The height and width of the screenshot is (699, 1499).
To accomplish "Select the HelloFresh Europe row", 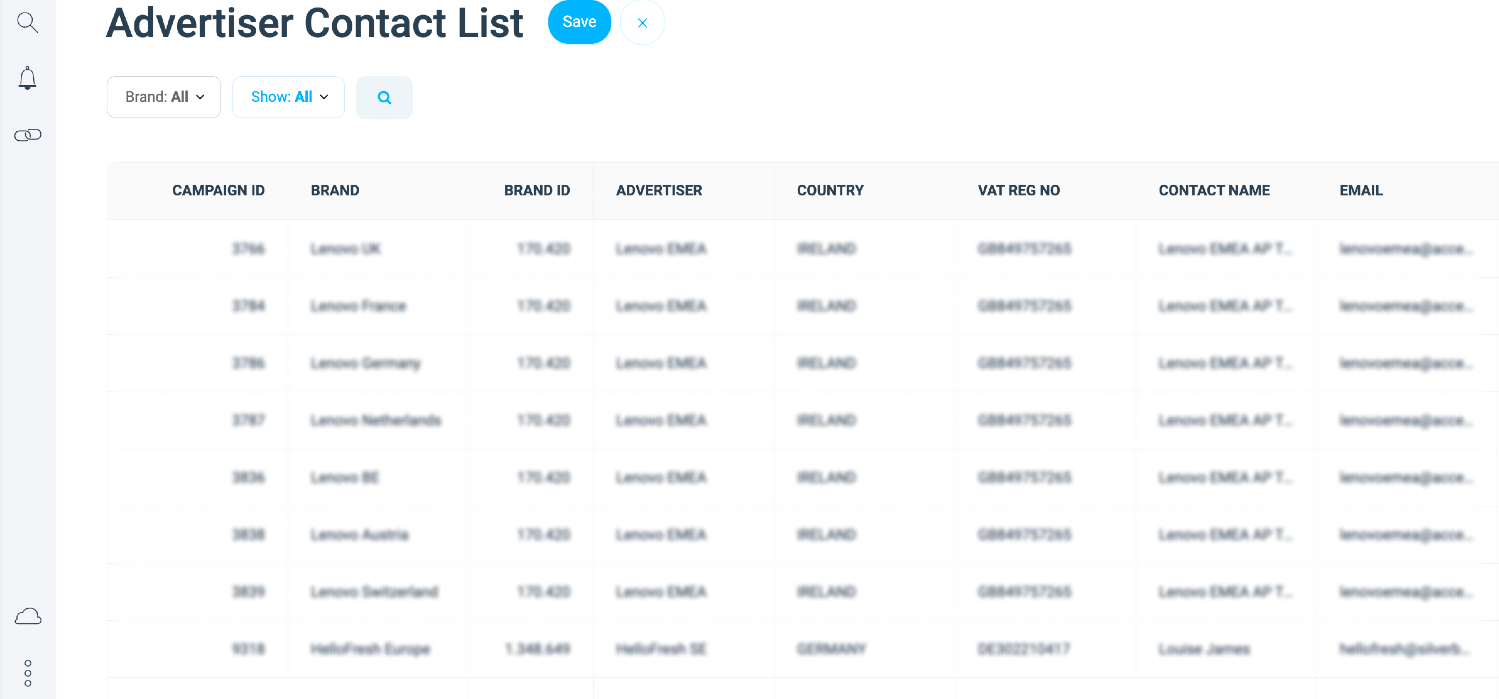I will [370, 649].
